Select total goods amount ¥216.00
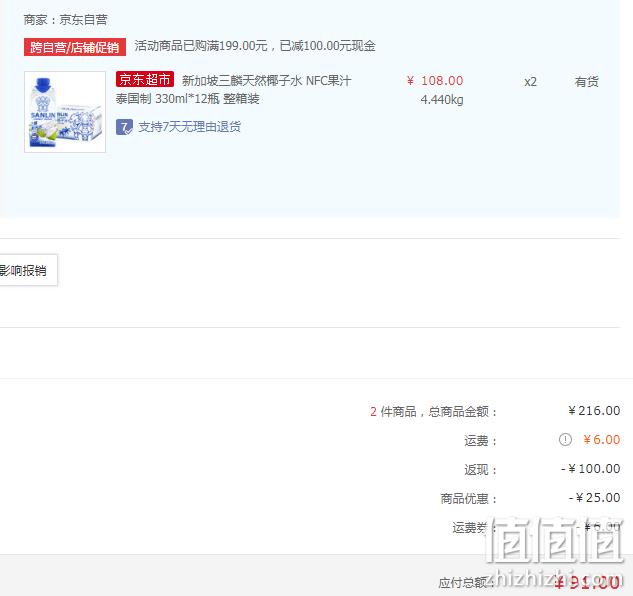Viewport: 633px width, 596px height. [x=594, y=411]
